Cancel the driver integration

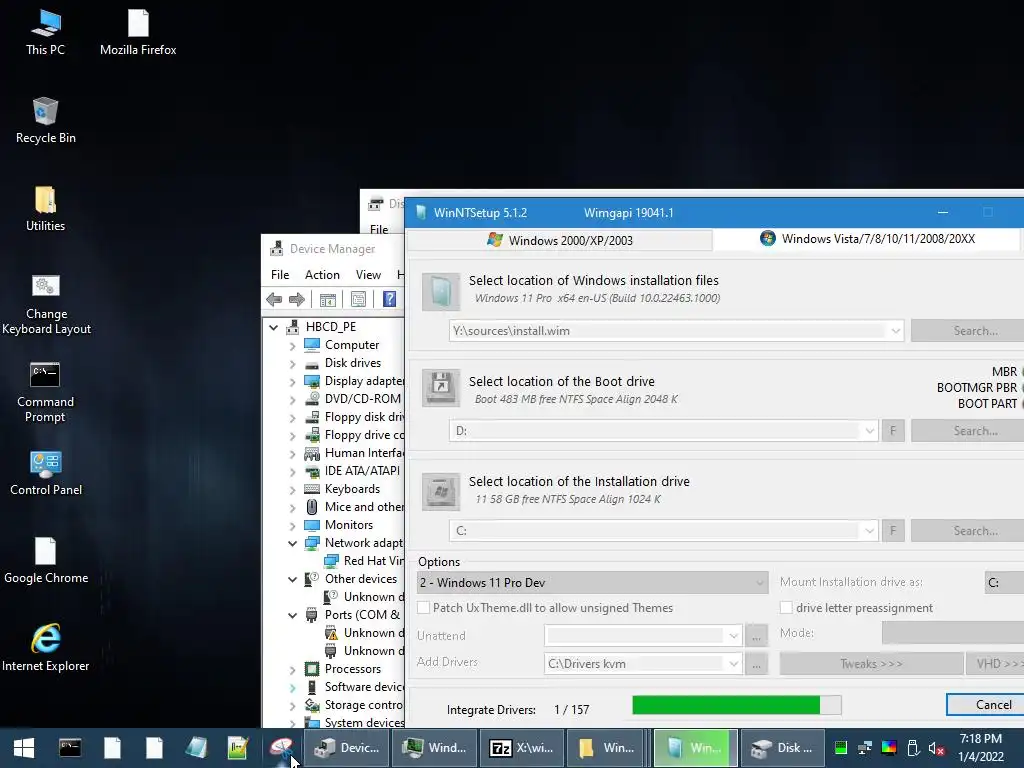986,705
